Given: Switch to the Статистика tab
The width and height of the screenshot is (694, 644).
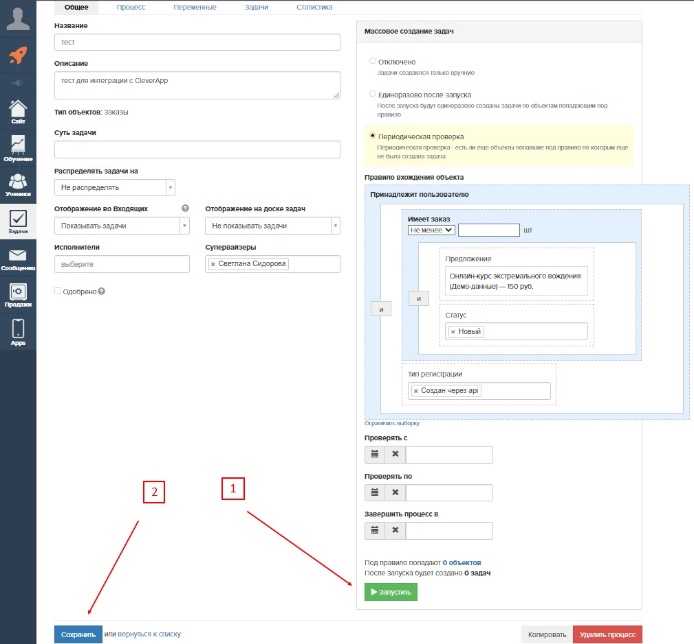Looking at the screenshot, I should pyautogui.click(x=313, y=7).
